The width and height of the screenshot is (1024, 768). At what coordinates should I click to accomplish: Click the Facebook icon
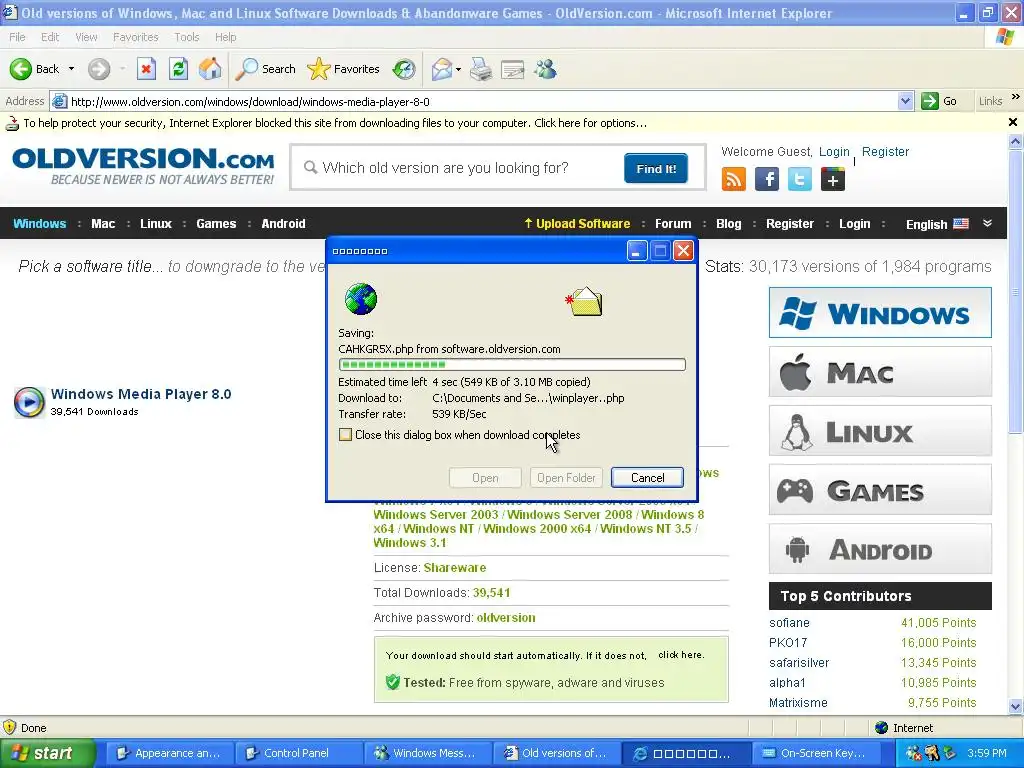(x=767, y=179)
